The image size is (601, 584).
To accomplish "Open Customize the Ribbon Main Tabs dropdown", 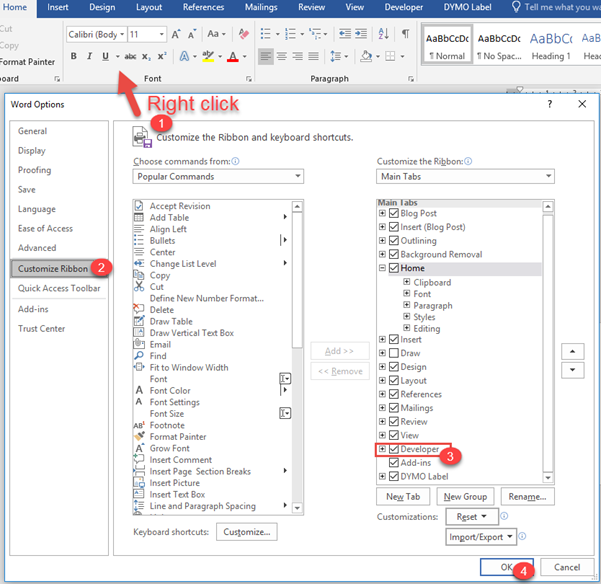I will 465,176.
